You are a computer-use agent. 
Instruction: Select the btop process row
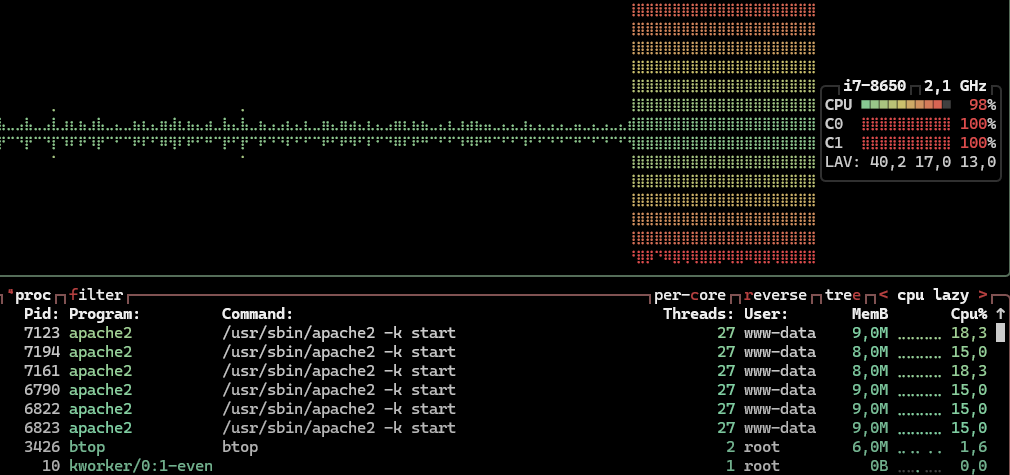tap(400, 447)
